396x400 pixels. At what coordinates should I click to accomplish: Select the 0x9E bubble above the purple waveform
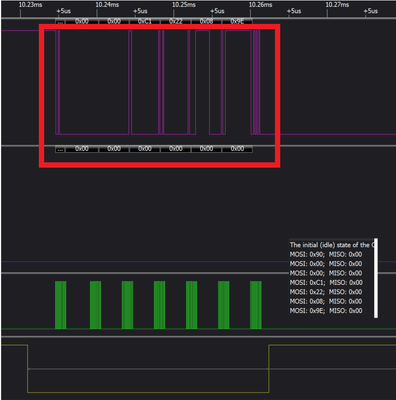pyautogui.click(x=237, y=21)
